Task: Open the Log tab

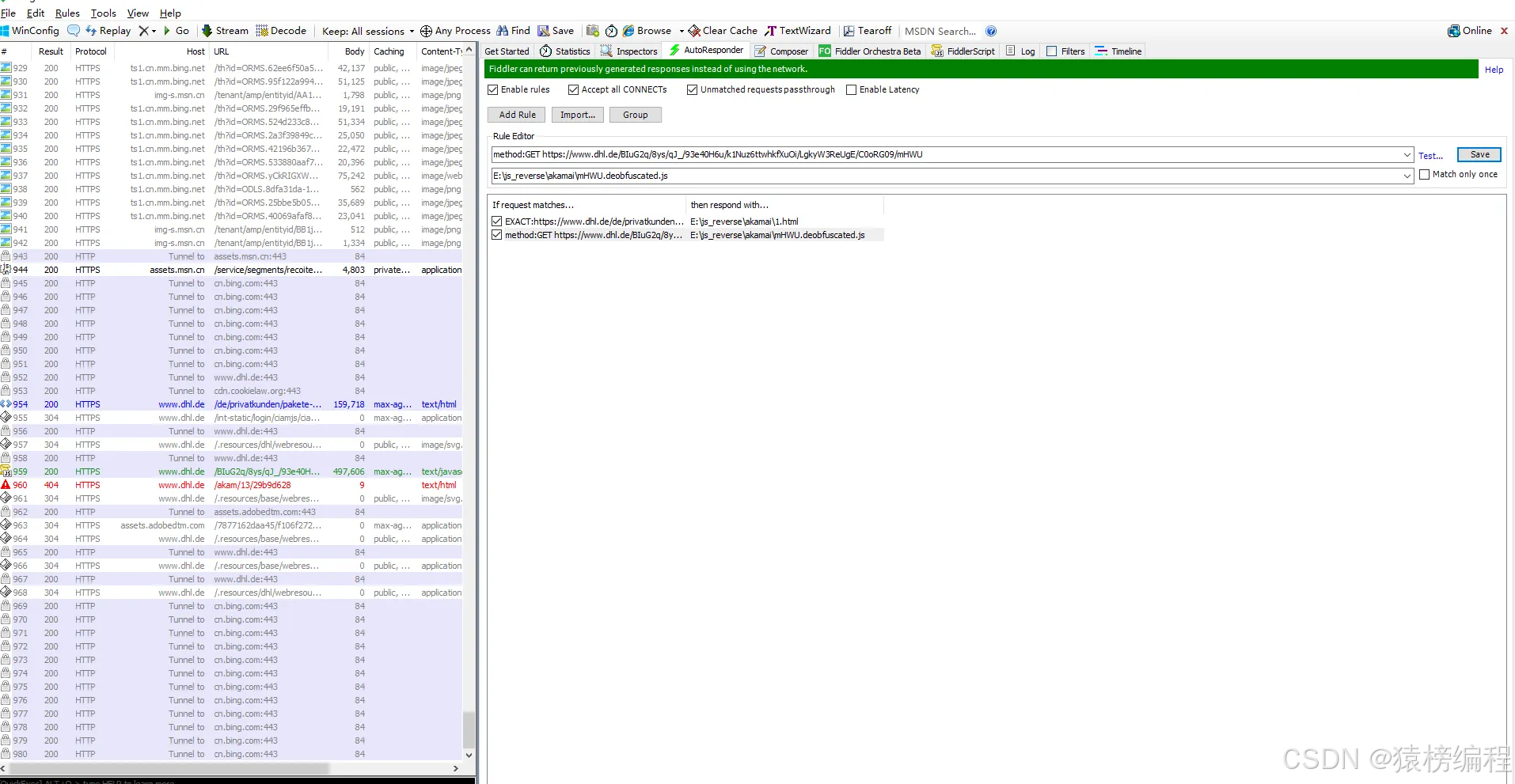Action: [x=1020, y=51]
